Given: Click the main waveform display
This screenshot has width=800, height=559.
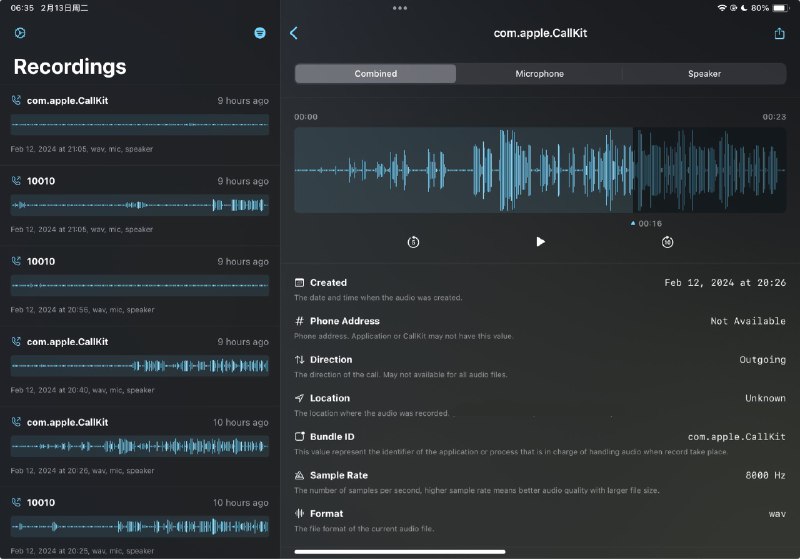Looking at the screenshot, I should click(540, 170).
